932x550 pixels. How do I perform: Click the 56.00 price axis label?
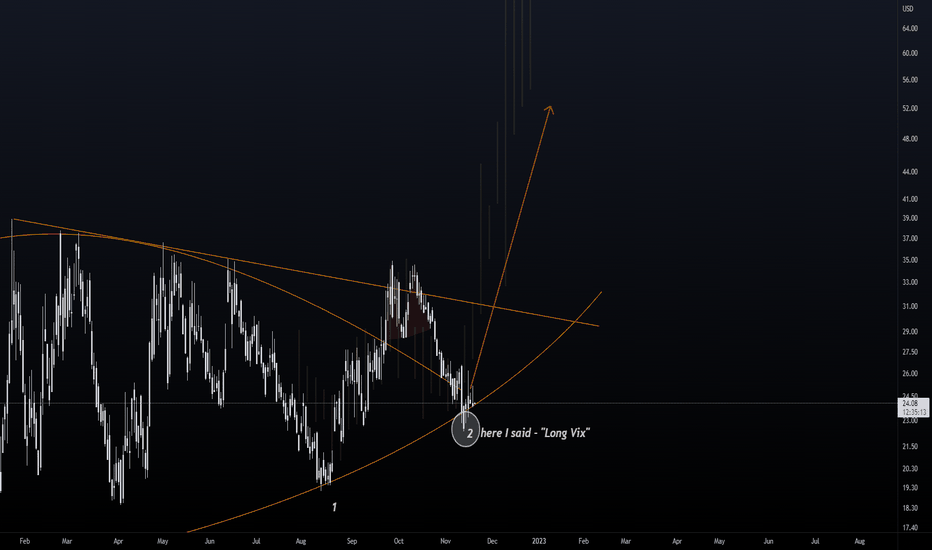(x=910, y=80)
